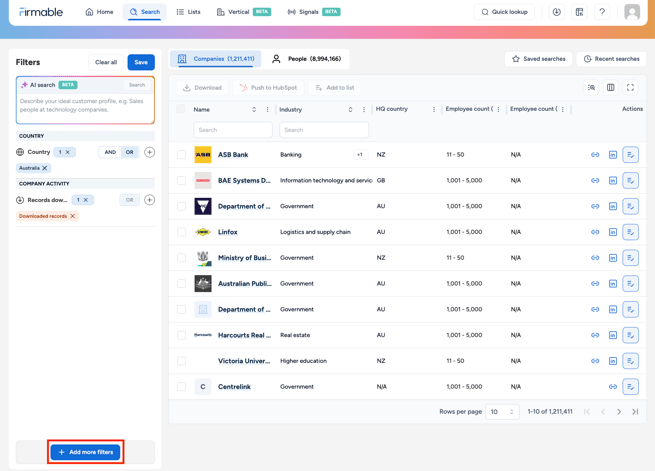Open the user profile avatar
The width and height of the screenshot is (655, 471).
coord(632,12)
